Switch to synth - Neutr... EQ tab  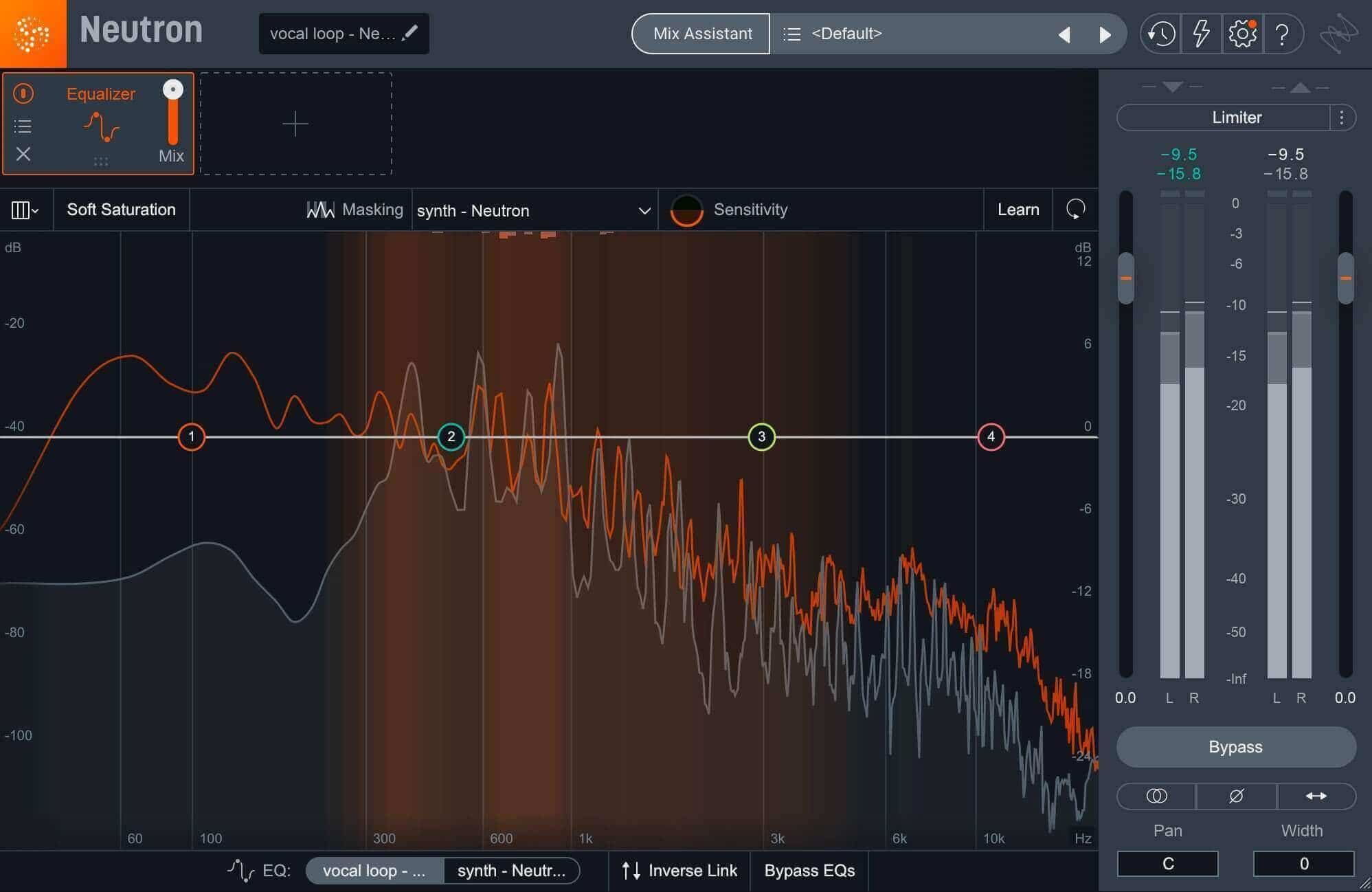(511, 871)
